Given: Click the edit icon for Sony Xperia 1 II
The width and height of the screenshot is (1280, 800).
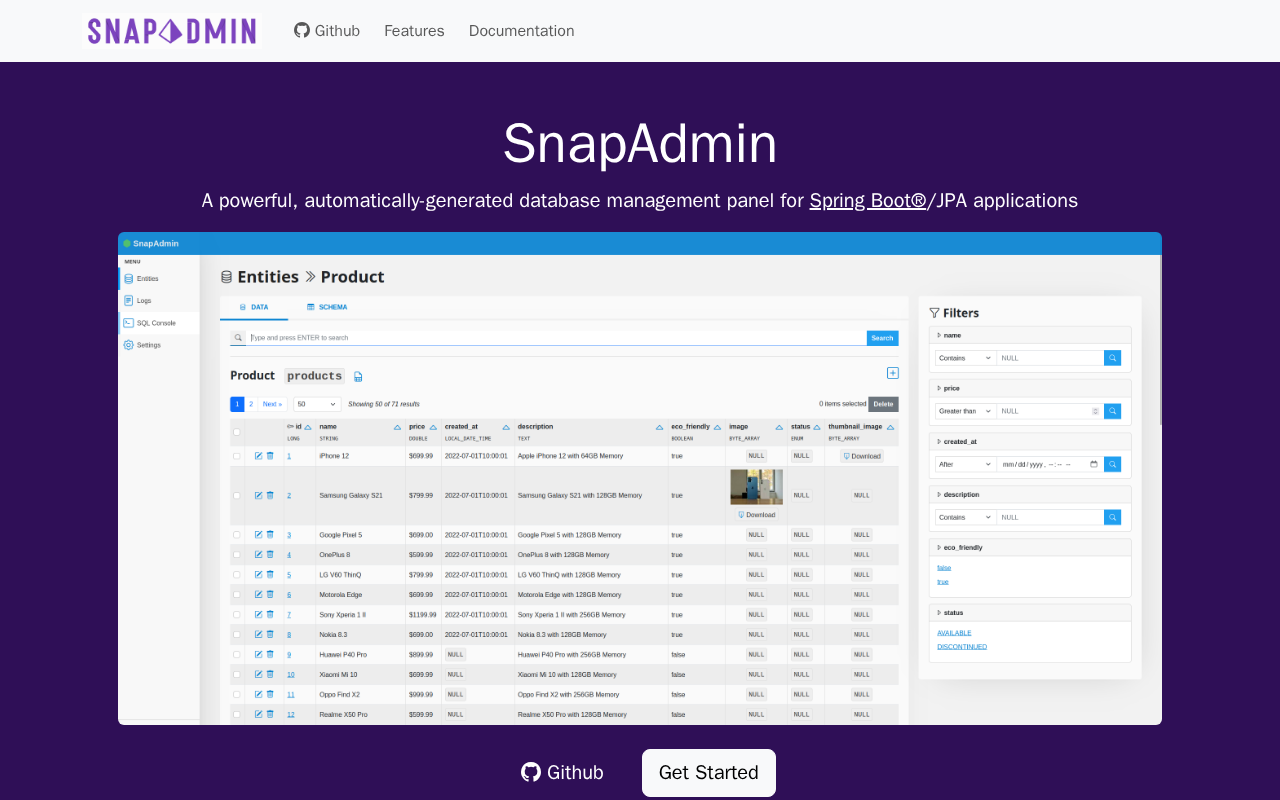Looking at the screenshot, I should click(x=258, y=614).
